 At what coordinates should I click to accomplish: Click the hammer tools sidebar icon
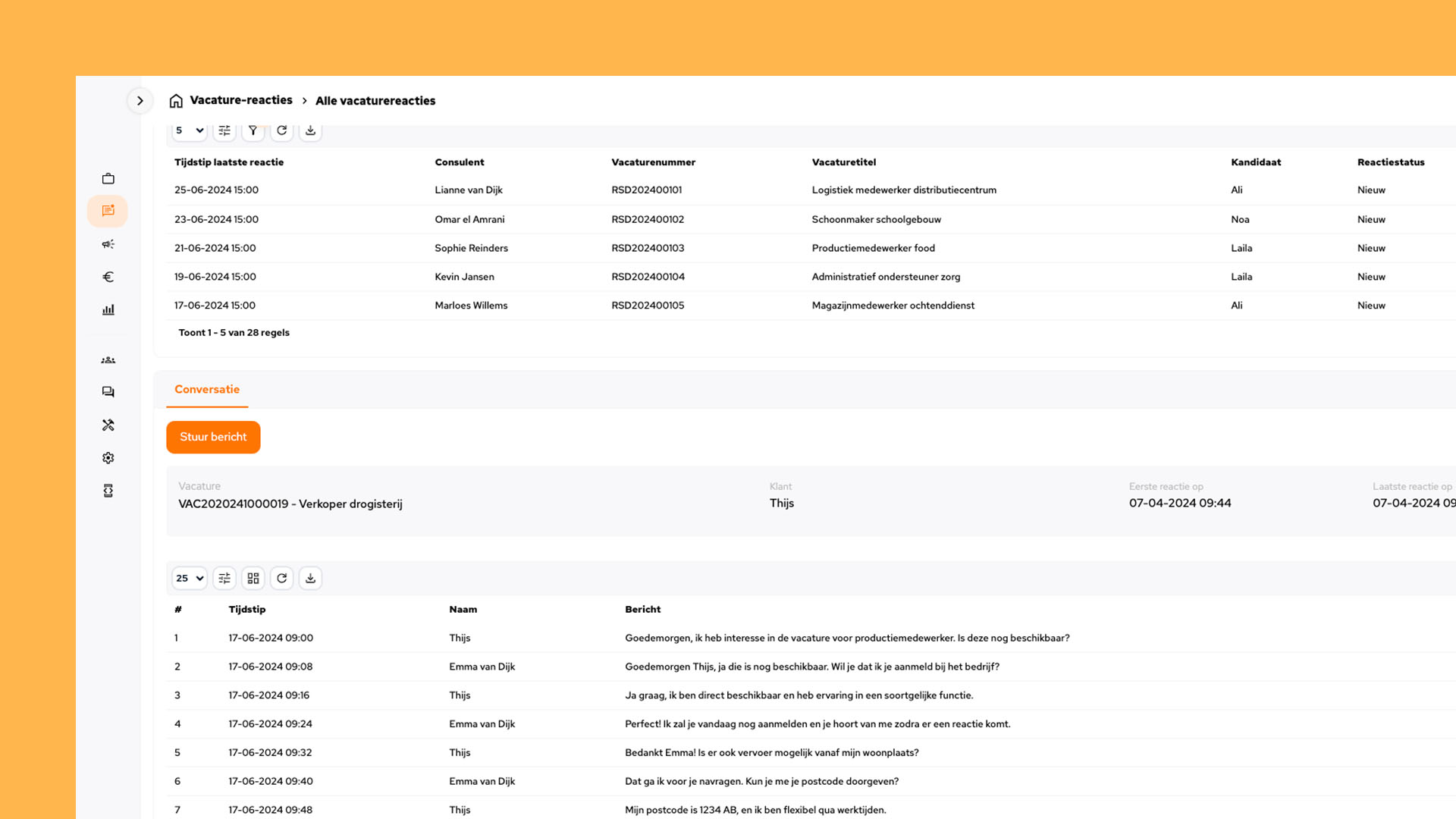108,425
